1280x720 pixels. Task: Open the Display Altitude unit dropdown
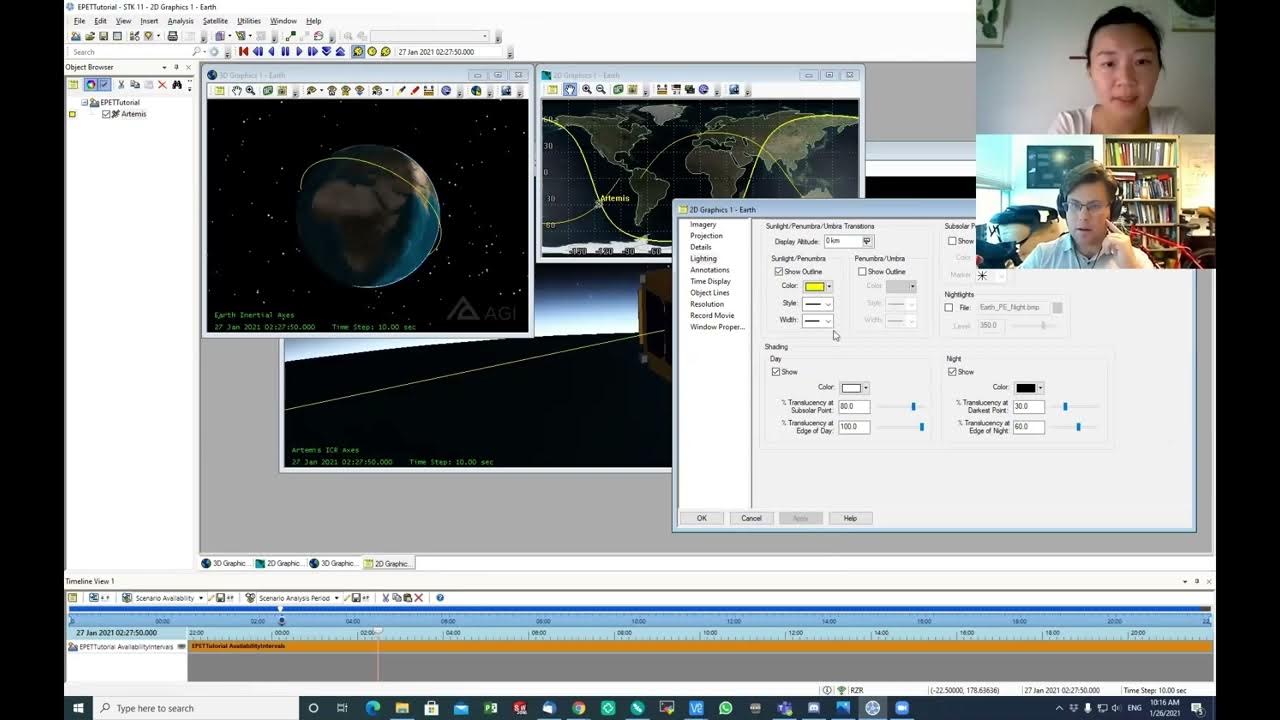(867, 241)
